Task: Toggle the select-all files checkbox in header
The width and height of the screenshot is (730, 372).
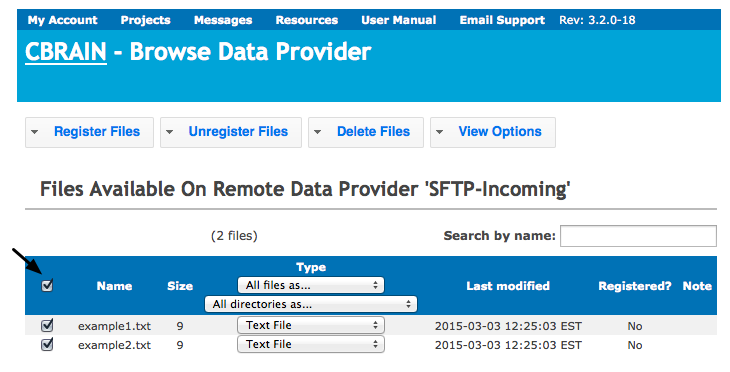Action: pos(47,285)
